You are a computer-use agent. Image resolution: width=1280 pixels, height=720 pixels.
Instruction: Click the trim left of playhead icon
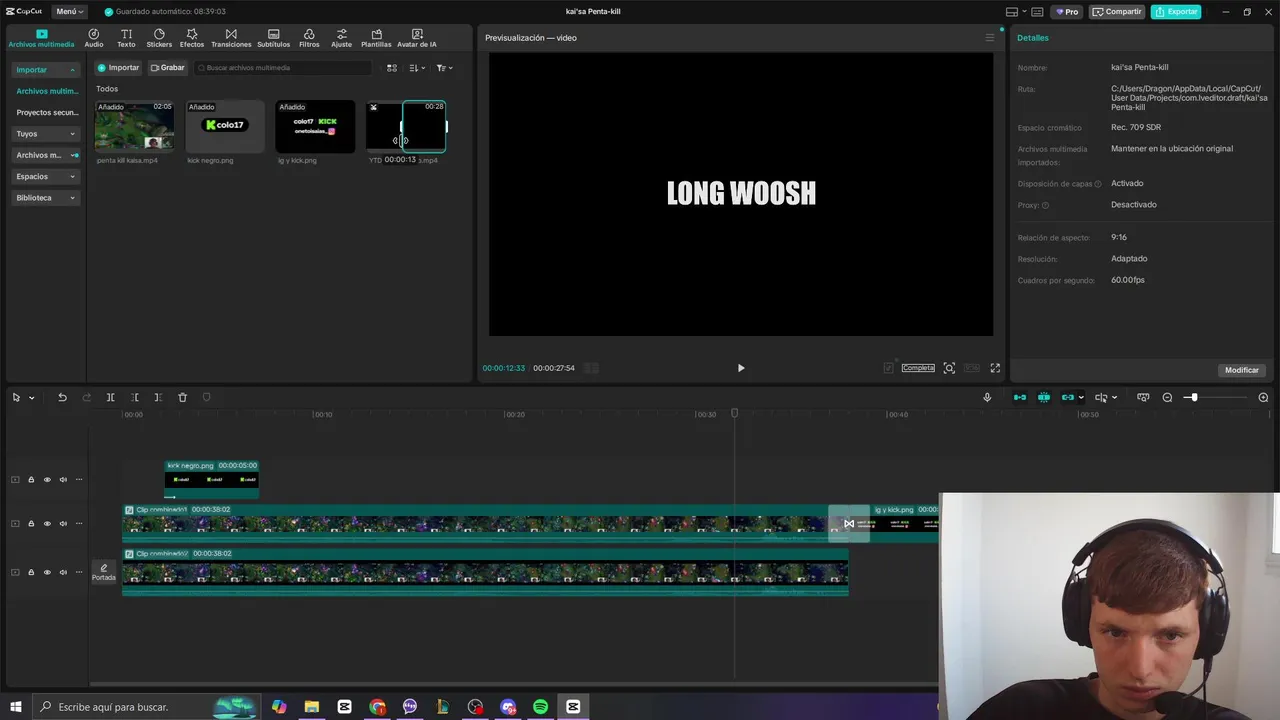point(134,397)
